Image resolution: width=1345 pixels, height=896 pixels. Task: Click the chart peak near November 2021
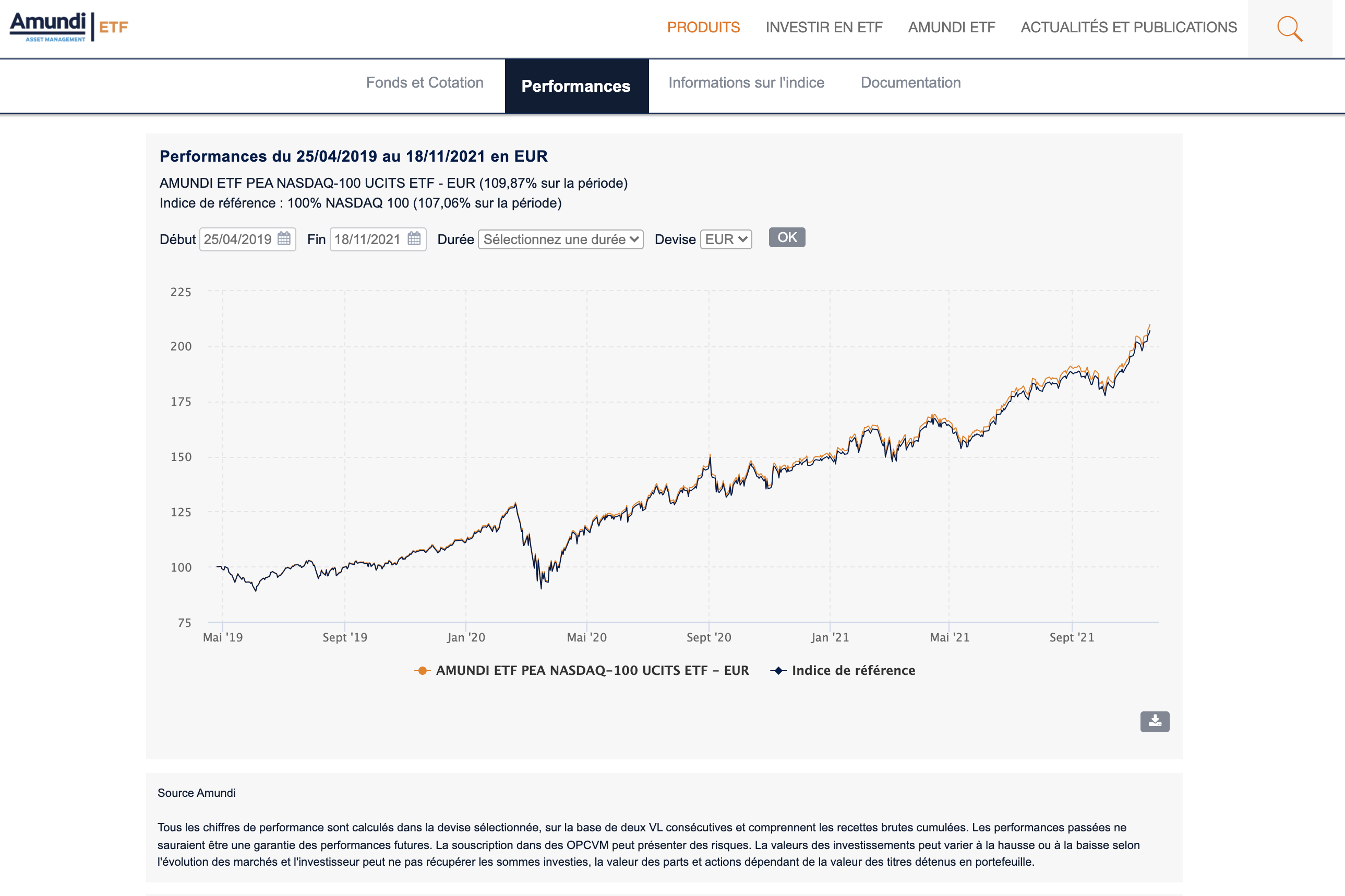tap(1149, 326)
